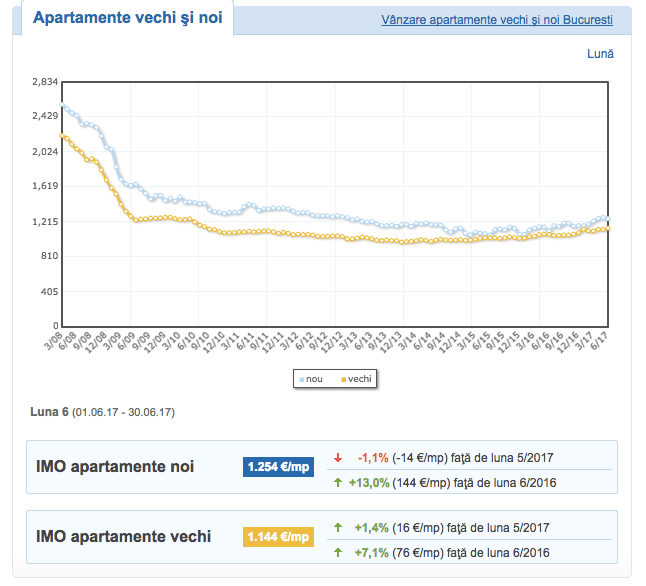Click first blue data point at 3/08

click(62, 105)
